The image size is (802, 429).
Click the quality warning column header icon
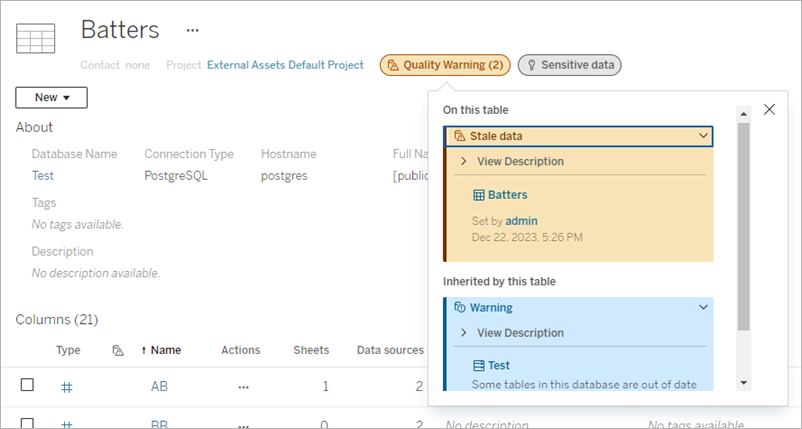tap(117, 350)
